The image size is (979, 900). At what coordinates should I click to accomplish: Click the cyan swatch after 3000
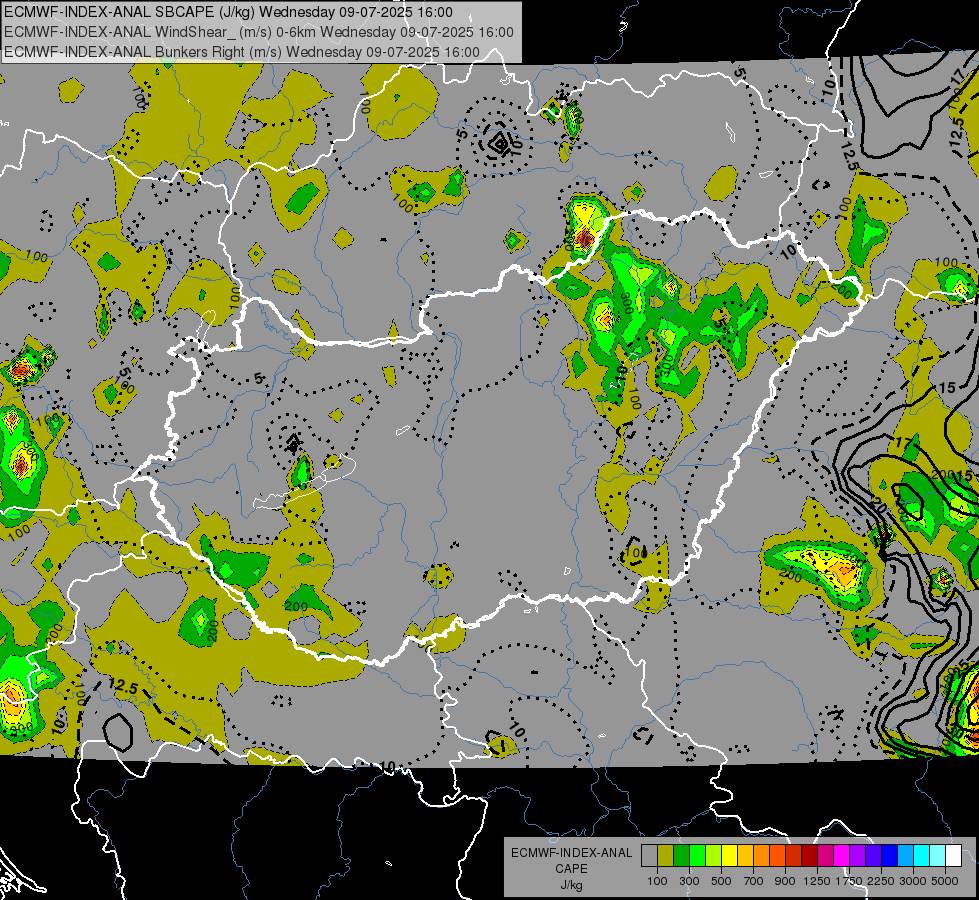click(921, 856)
